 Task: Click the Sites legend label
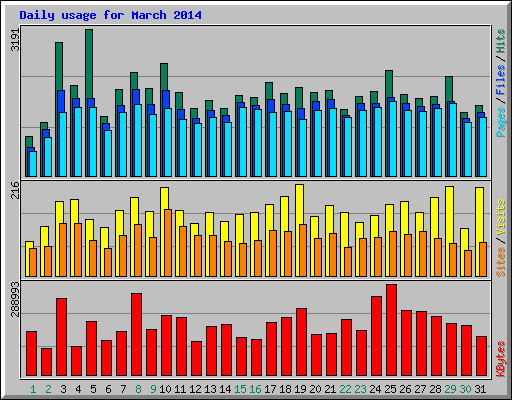[500, 262]
